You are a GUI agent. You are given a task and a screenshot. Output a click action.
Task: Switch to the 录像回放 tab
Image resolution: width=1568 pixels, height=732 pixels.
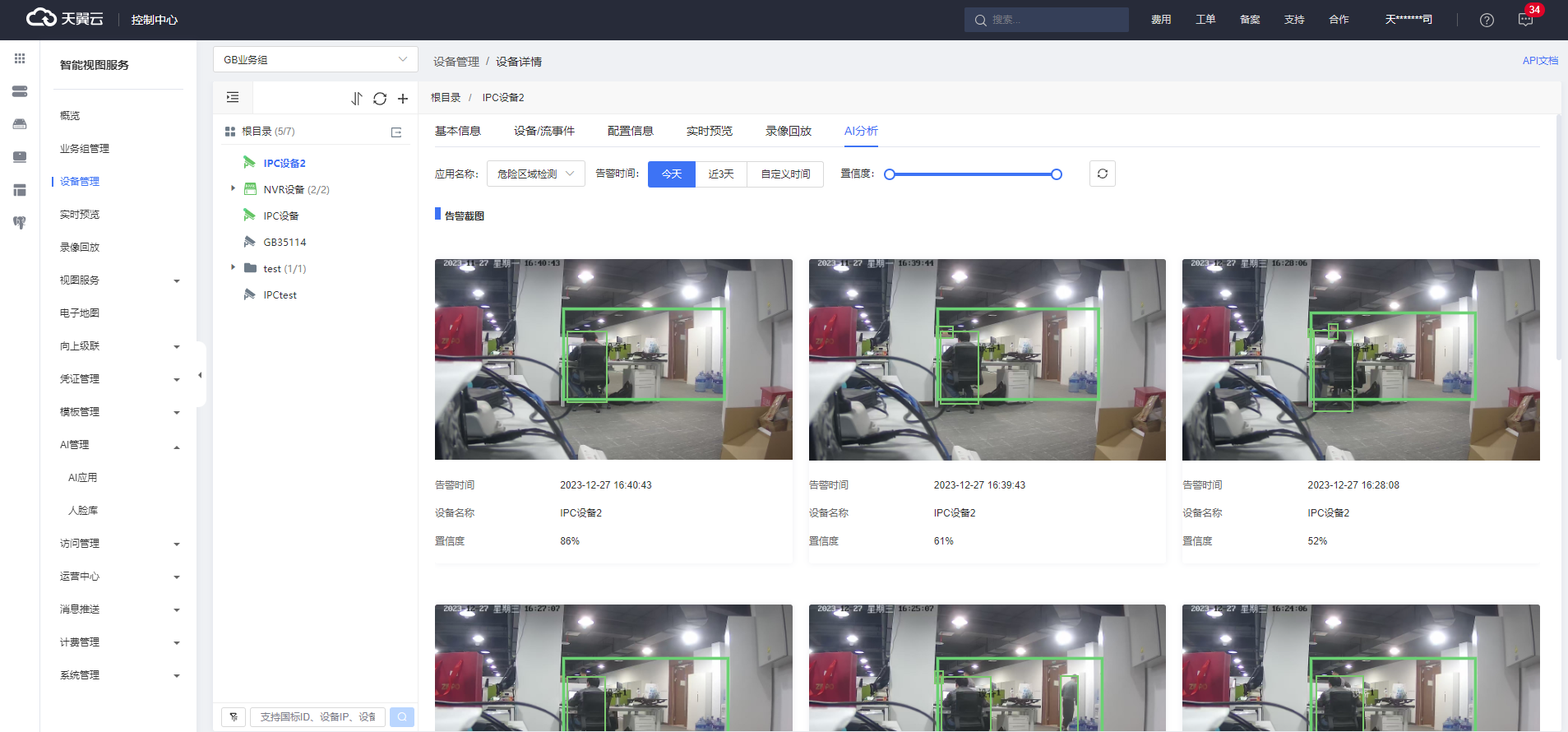[x=789, y=131]
